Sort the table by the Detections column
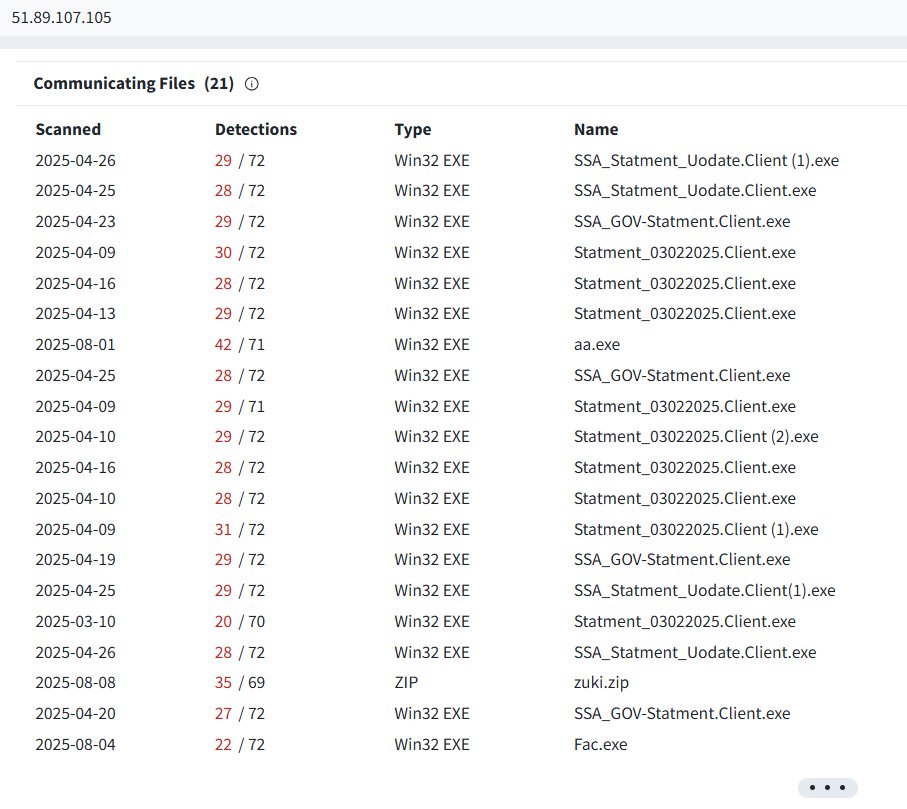Image resolution: width=907 pixels, height=809 pixels. [255, 129]
